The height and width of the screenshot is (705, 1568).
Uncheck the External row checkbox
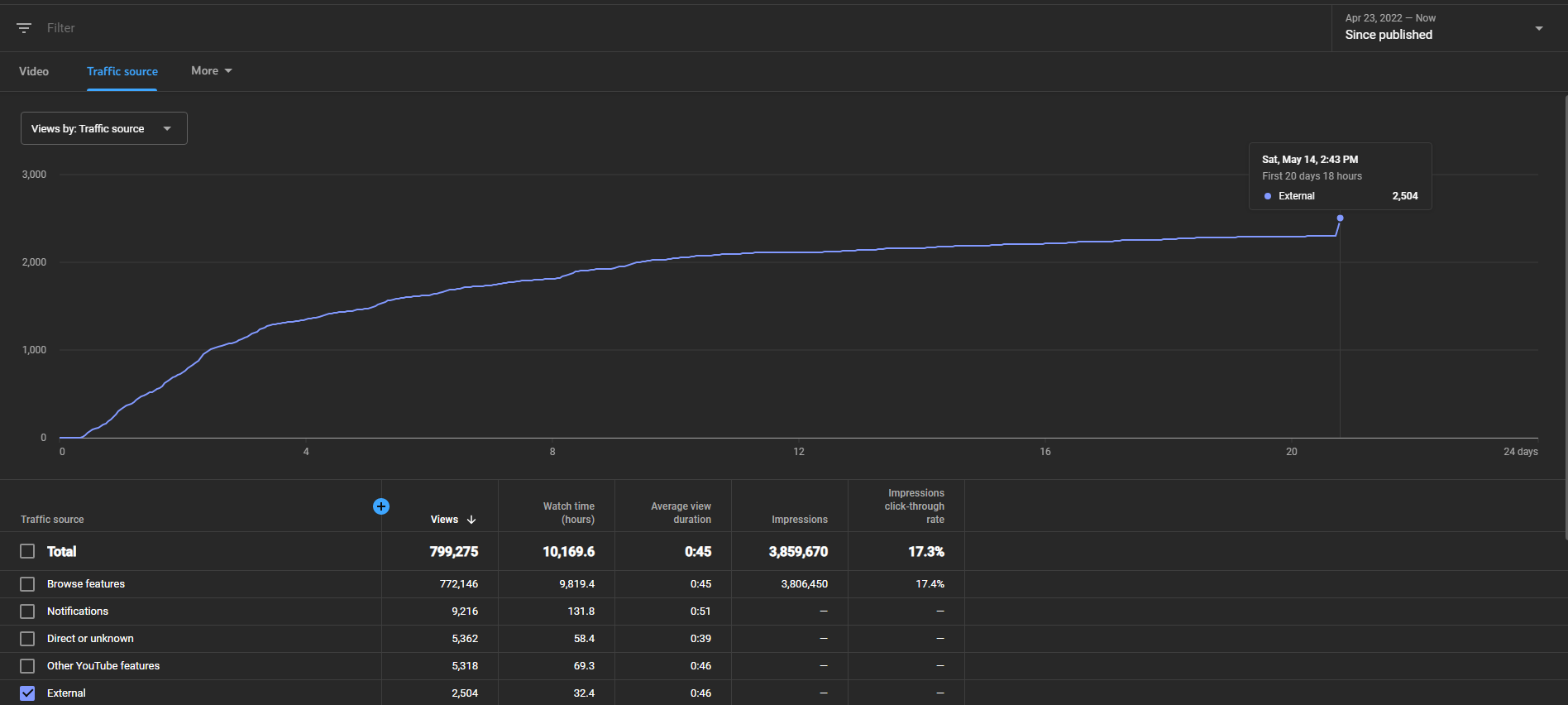pos(27,693)
